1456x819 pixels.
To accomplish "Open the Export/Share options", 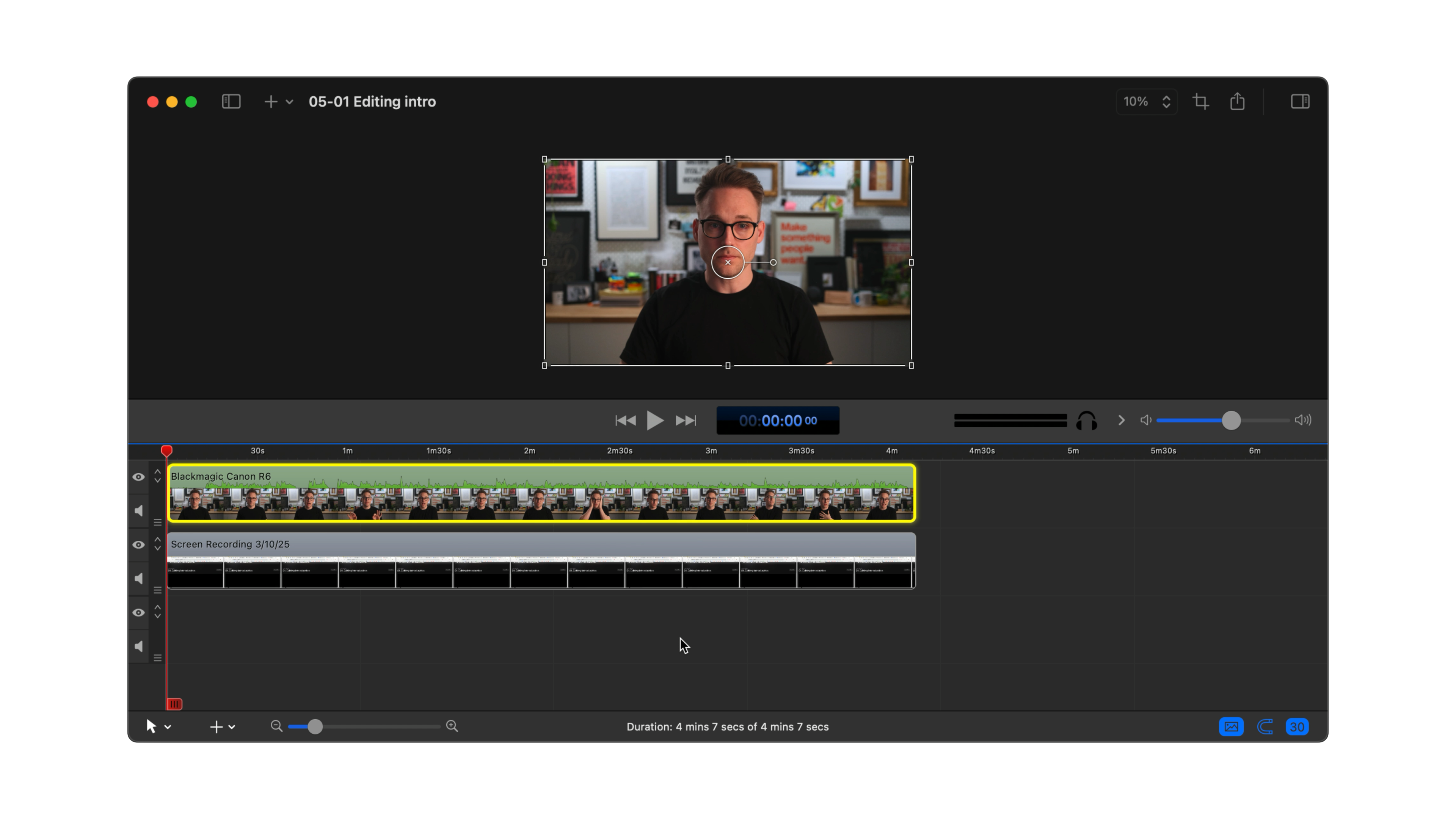I will click(x=1237, y=101).
